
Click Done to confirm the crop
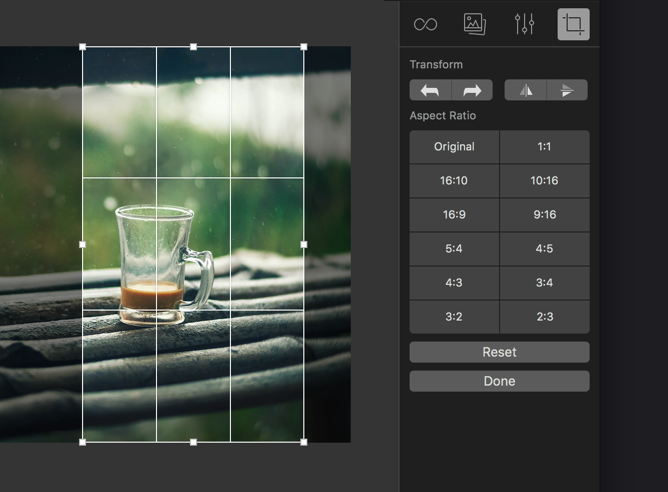click(499, 381)
